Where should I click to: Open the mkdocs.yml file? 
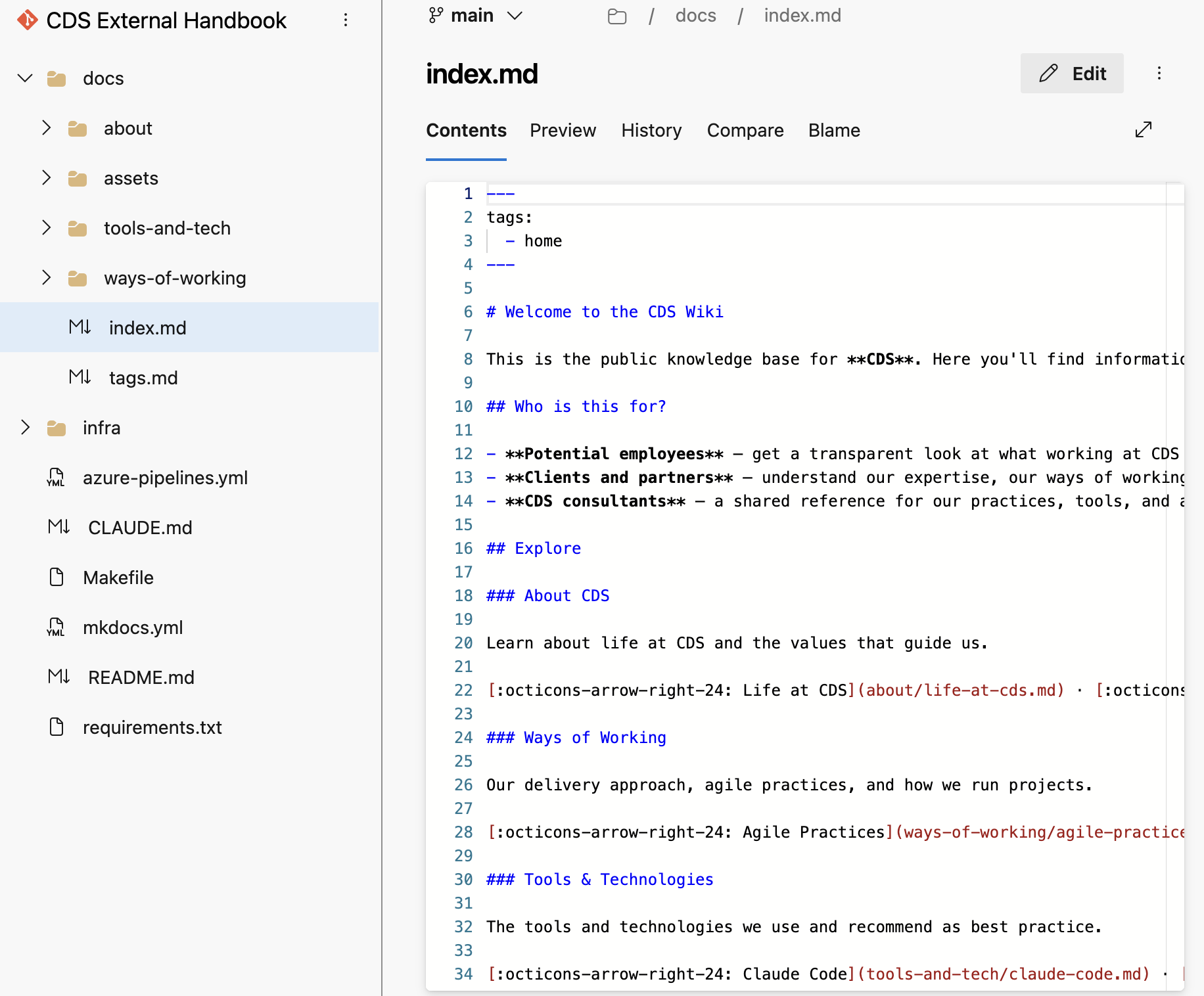(133, 627)
